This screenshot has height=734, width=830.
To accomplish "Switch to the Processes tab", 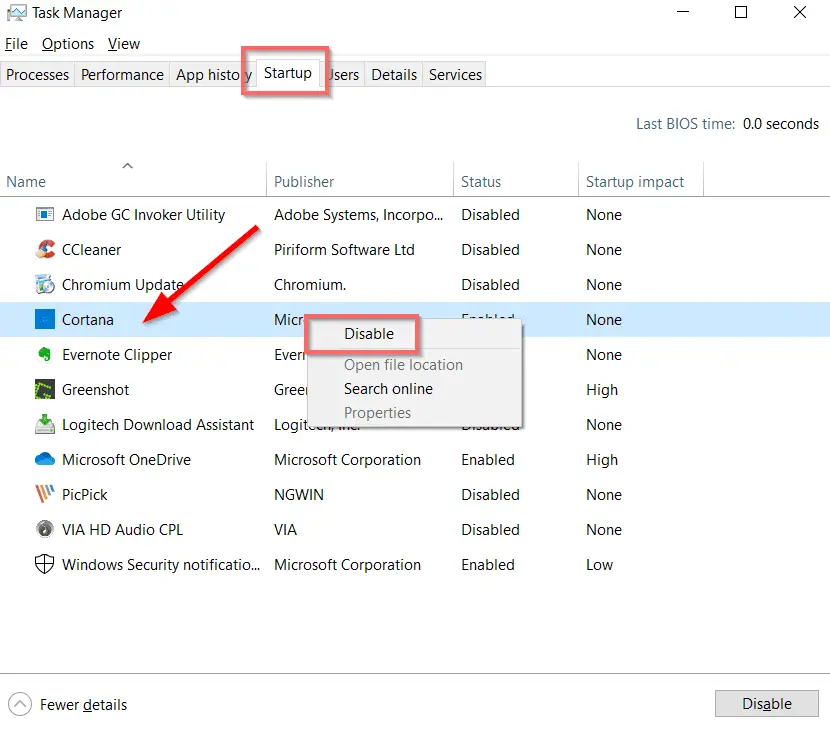I will pos(38,75).
